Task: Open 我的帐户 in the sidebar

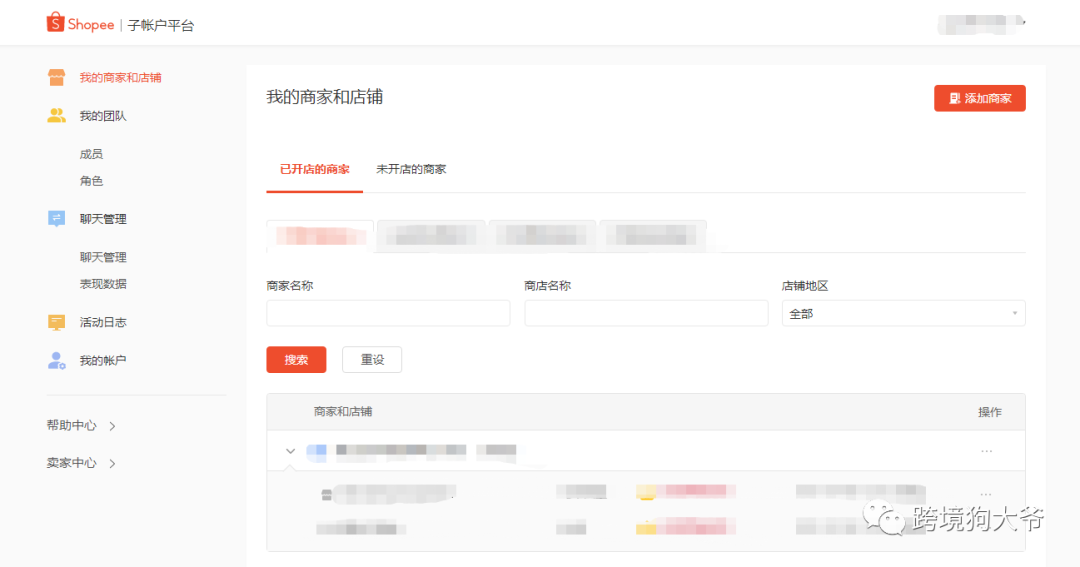Action: click(x=103, y=360)
